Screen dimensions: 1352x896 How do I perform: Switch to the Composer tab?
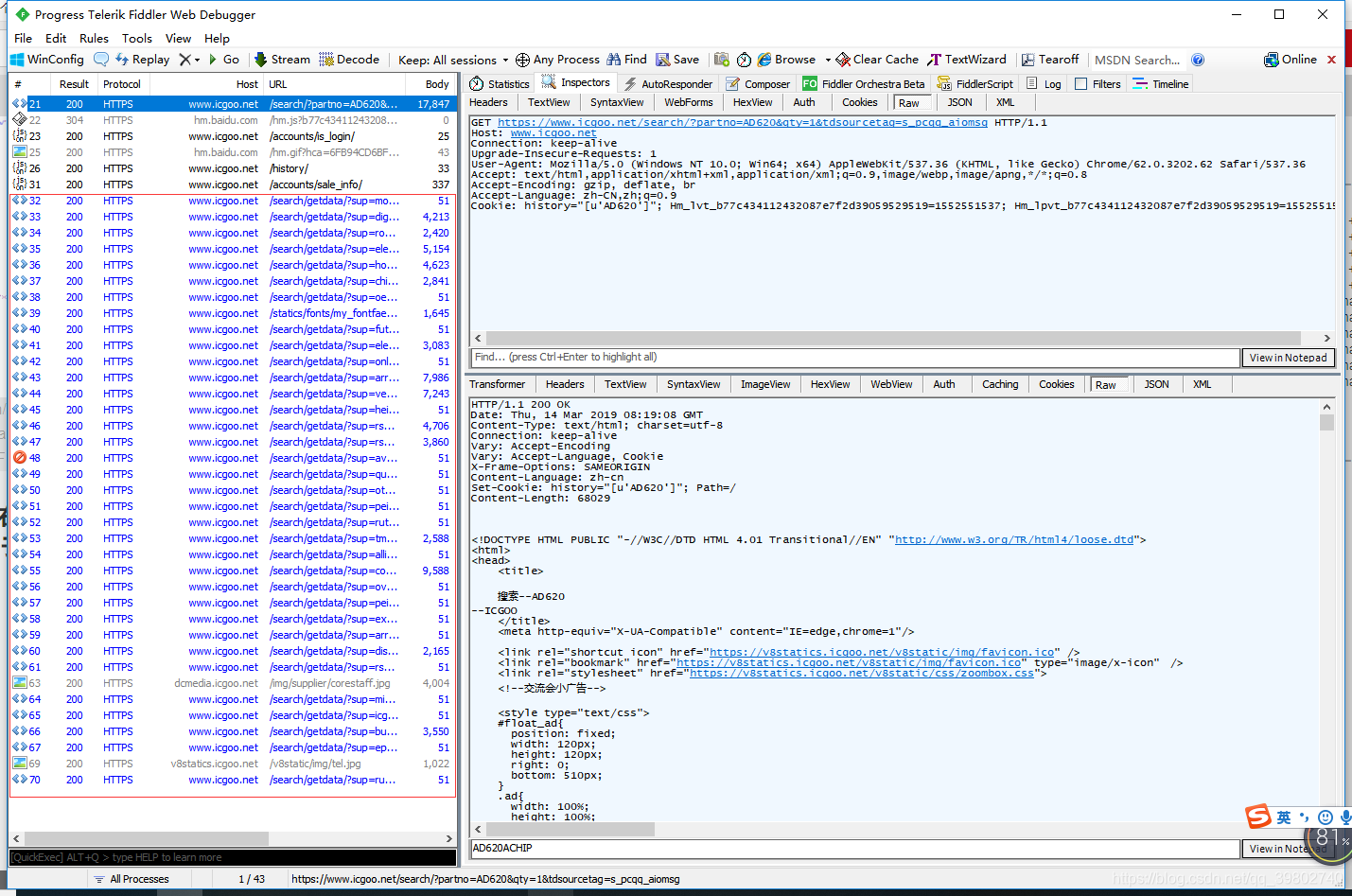click(758, 84)
